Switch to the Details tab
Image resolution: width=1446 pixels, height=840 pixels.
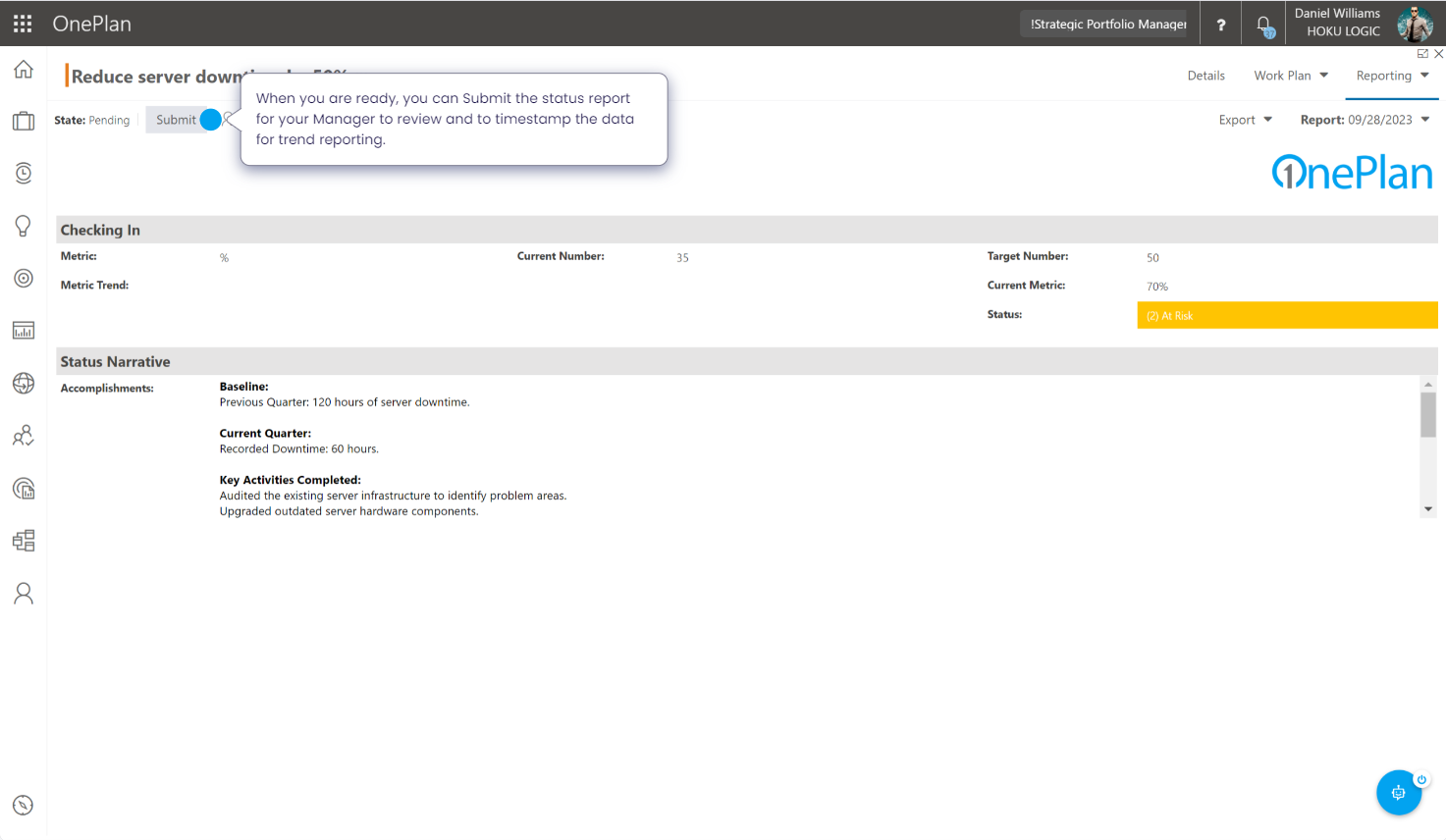tap(1205, 76)
